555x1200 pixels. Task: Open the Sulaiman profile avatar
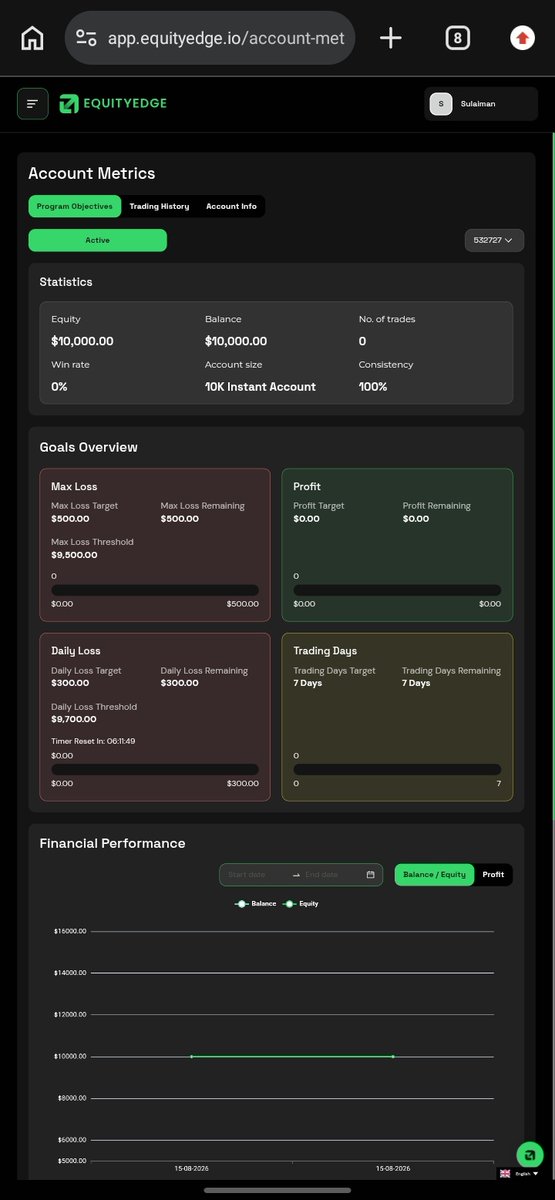[x=441, y=103]
